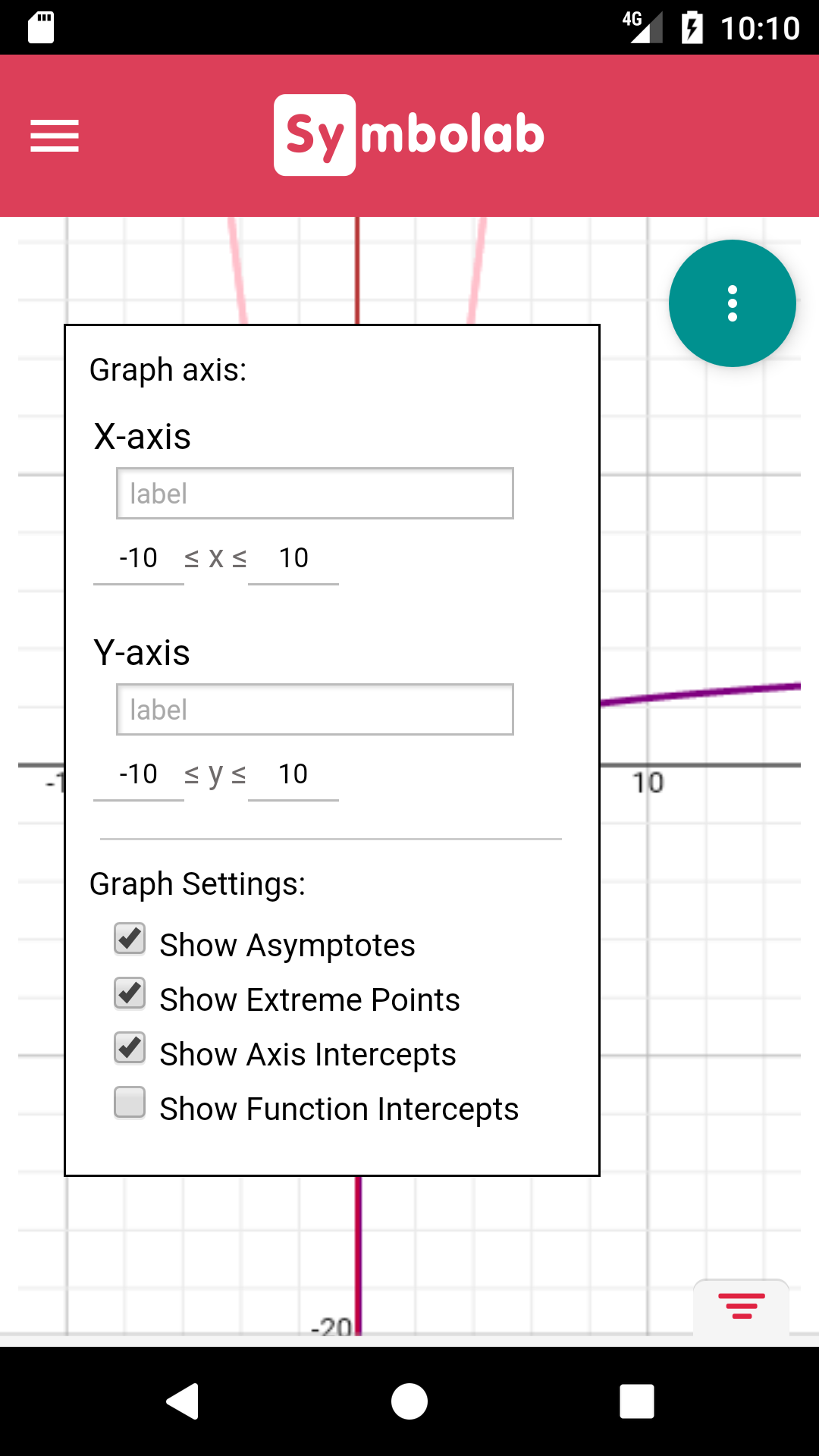Tap the Android recent apps button
This screenshot has width=819, height=1456.
click(x=637, y=1401)
